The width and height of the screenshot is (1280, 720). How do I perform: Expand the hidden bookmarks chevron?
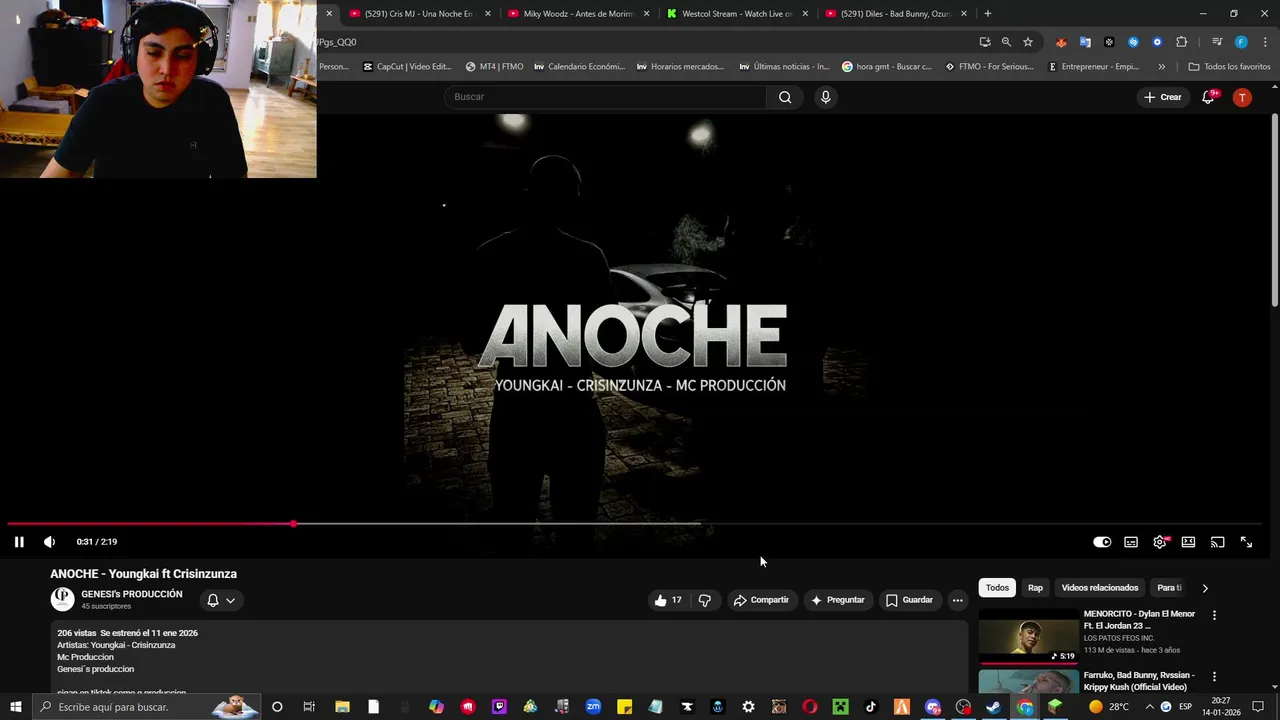tap(1161, 67)
